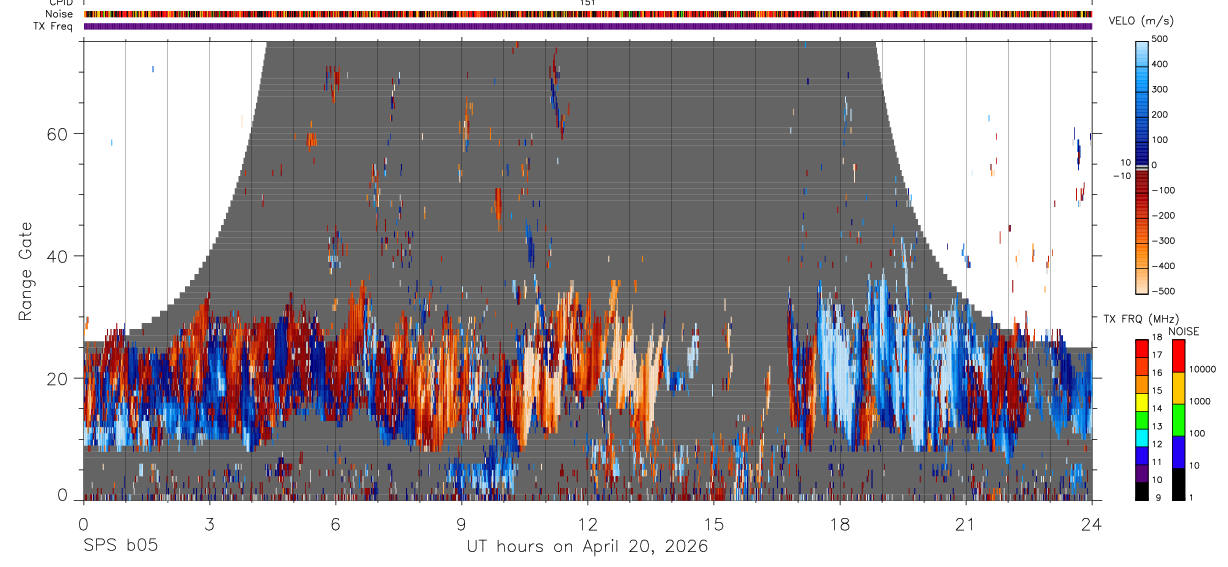1228x567 pixels.
Task: Click the '17' tick in TX FRQ legend
Action: tap(1157, 355)
